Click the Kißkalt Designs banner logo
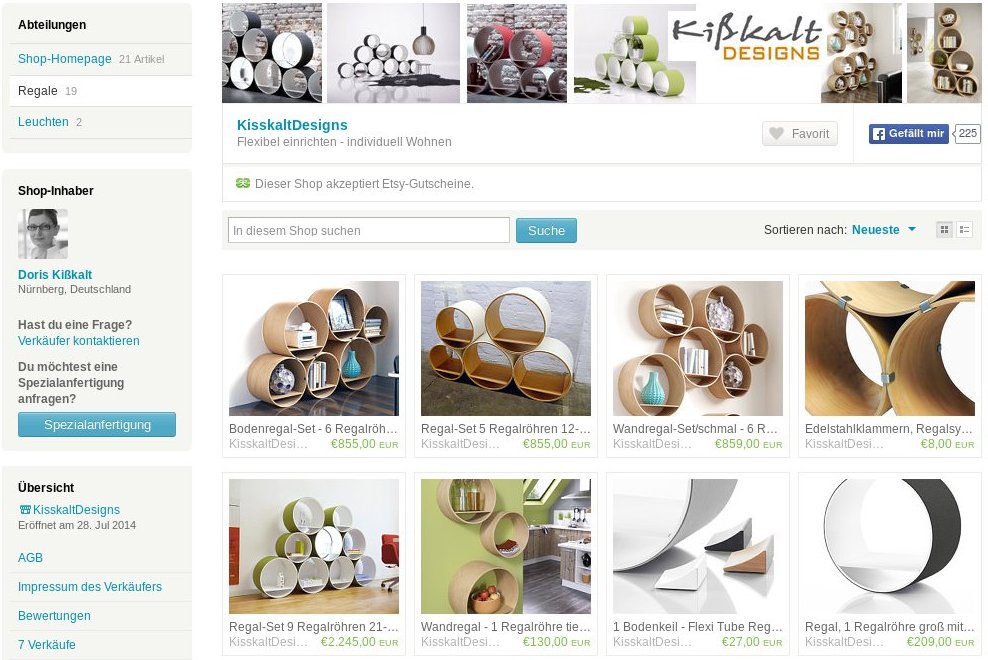The width and height of the screenshot is (988, 660). 747,38
